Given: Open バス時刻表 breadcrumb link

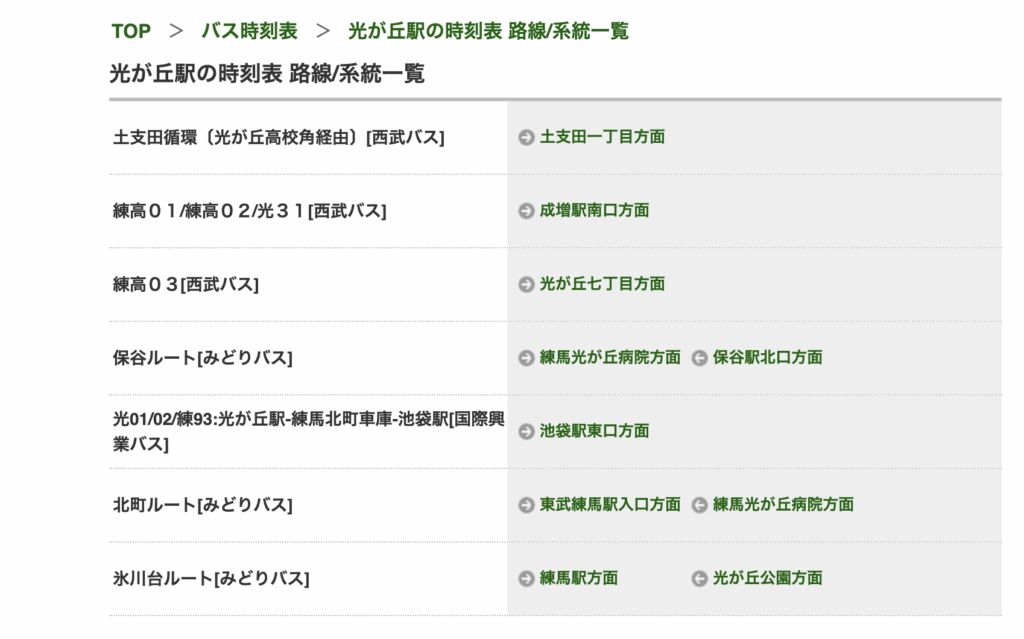Looking at the screenshot, I should click(x=249, y=31).
